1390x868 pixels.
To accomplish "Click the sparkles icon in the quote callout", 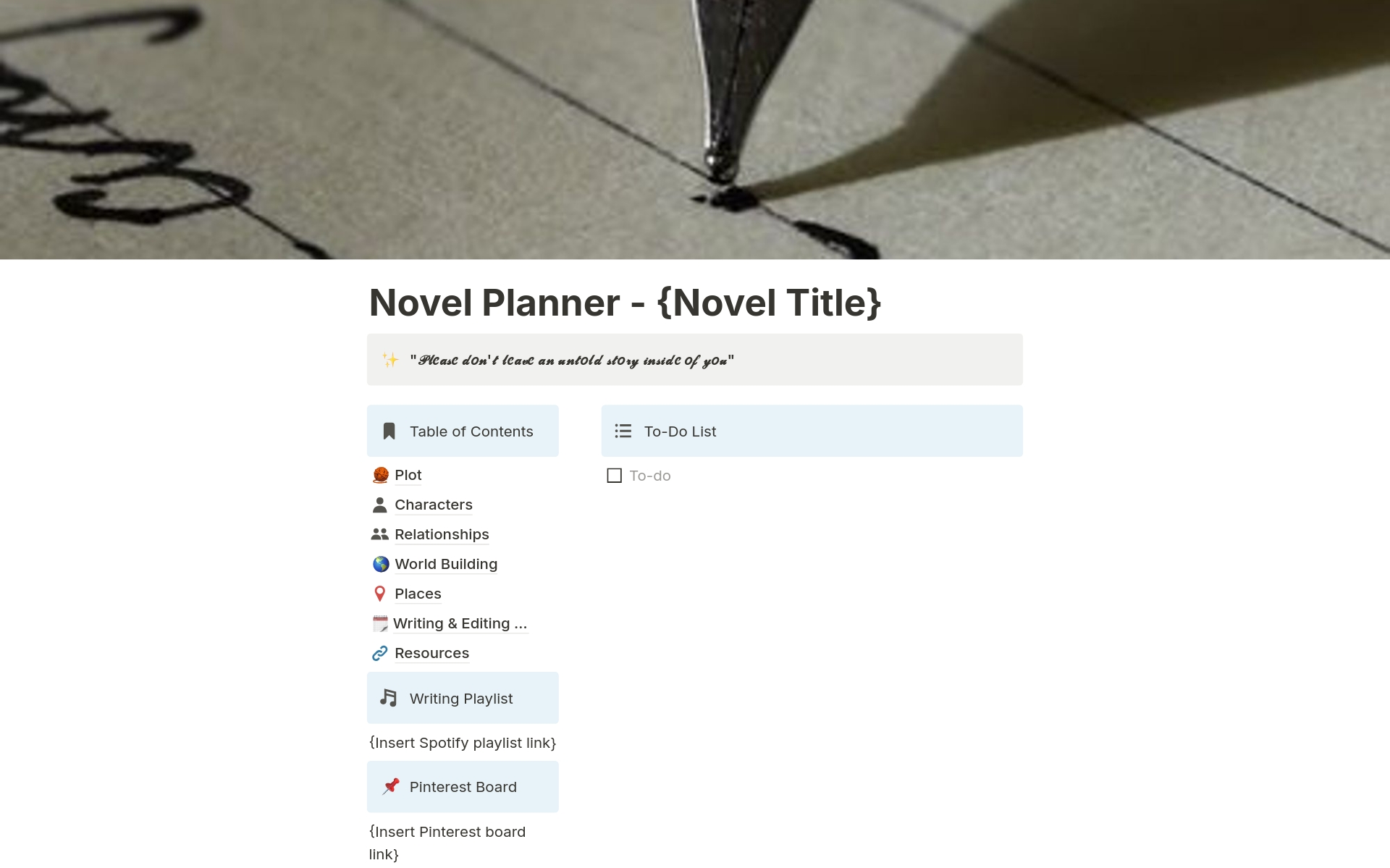I will point(390,360).
